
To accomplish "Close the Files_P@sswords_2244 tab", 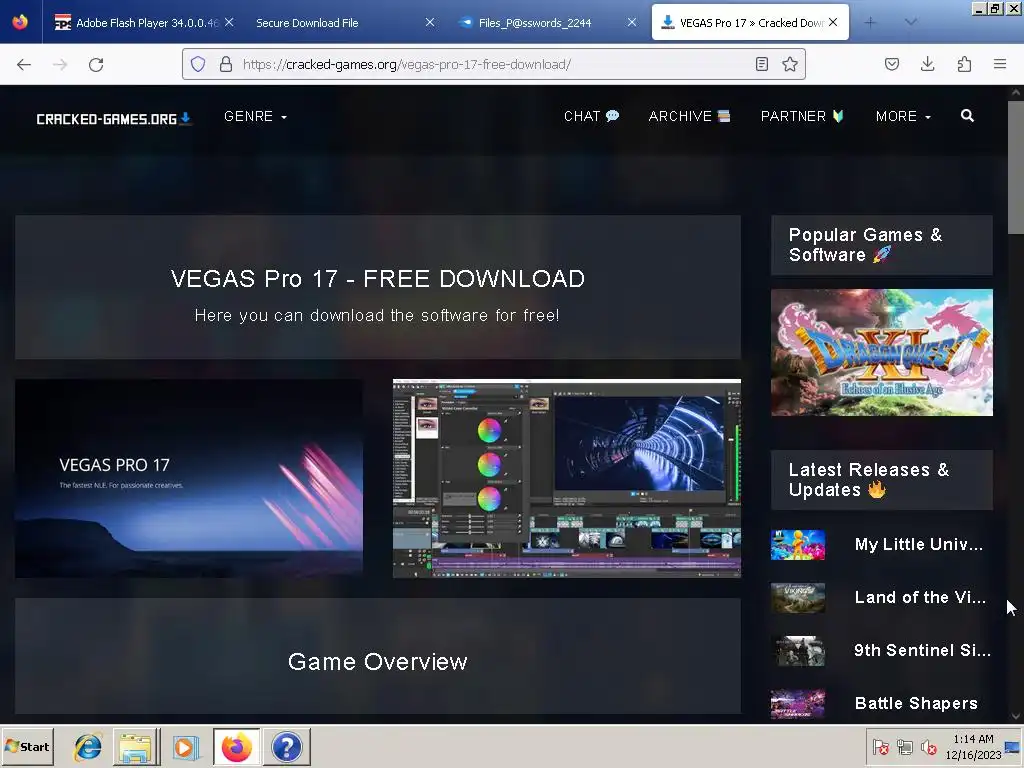I will (x=632, y=22).
